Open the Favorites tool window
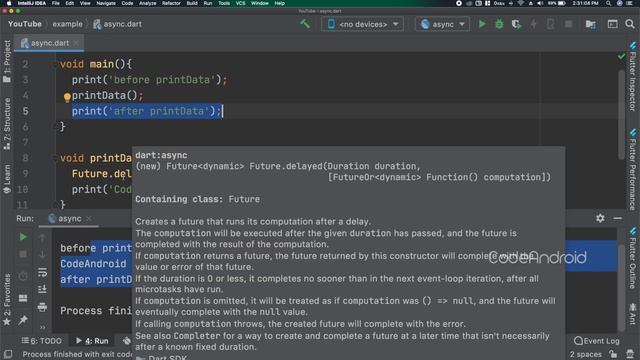The image size is (640, 360). (7, 300)
